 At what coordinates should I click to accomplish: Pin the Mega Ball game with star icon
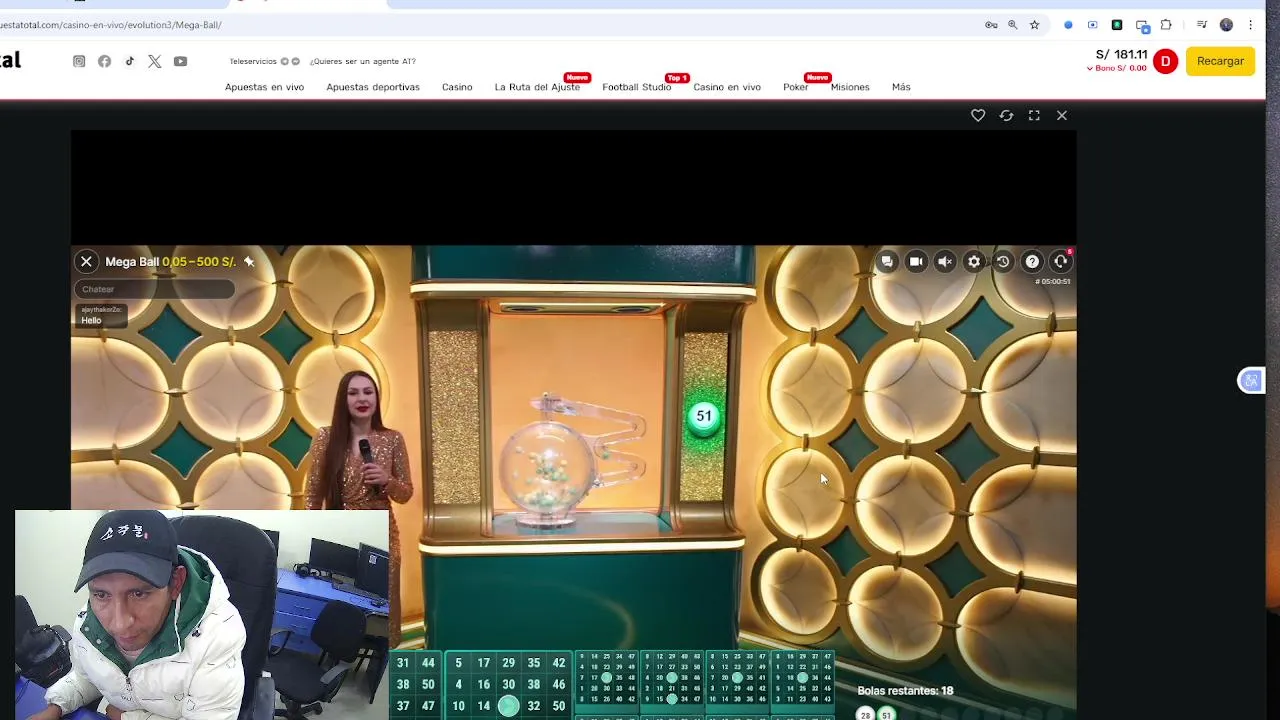(x=249, y=262)
